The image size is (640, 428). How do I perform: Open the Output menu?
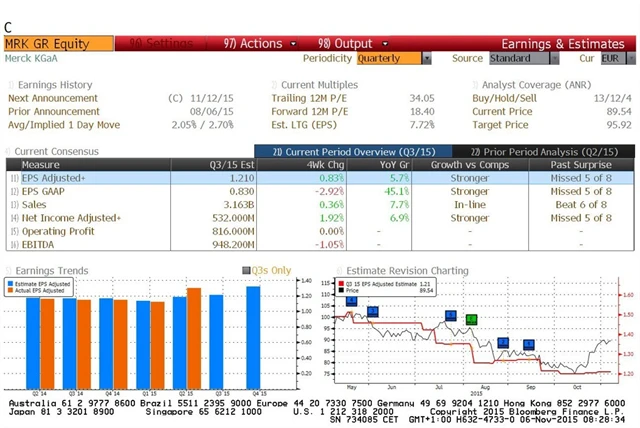pos(344,44)
